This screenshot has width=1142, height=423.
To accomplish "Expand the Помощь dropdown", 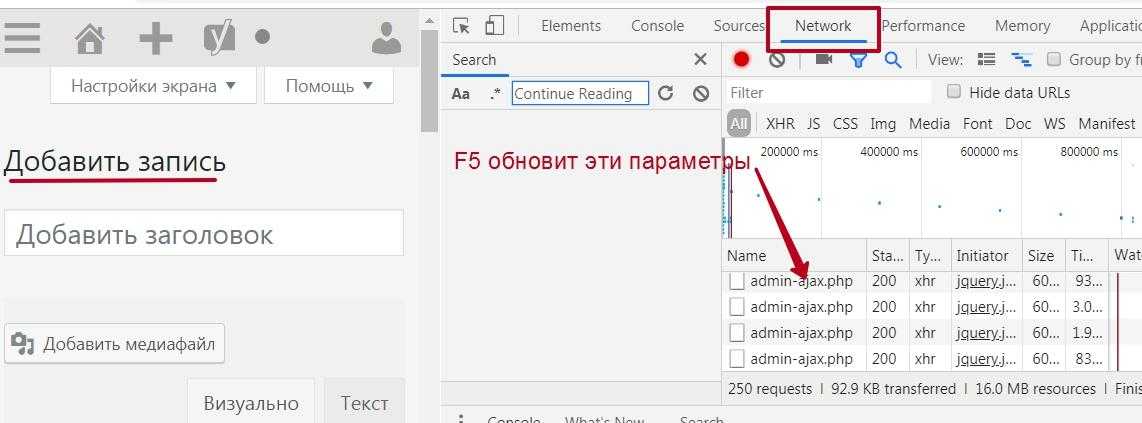I will tap(329, 86).
